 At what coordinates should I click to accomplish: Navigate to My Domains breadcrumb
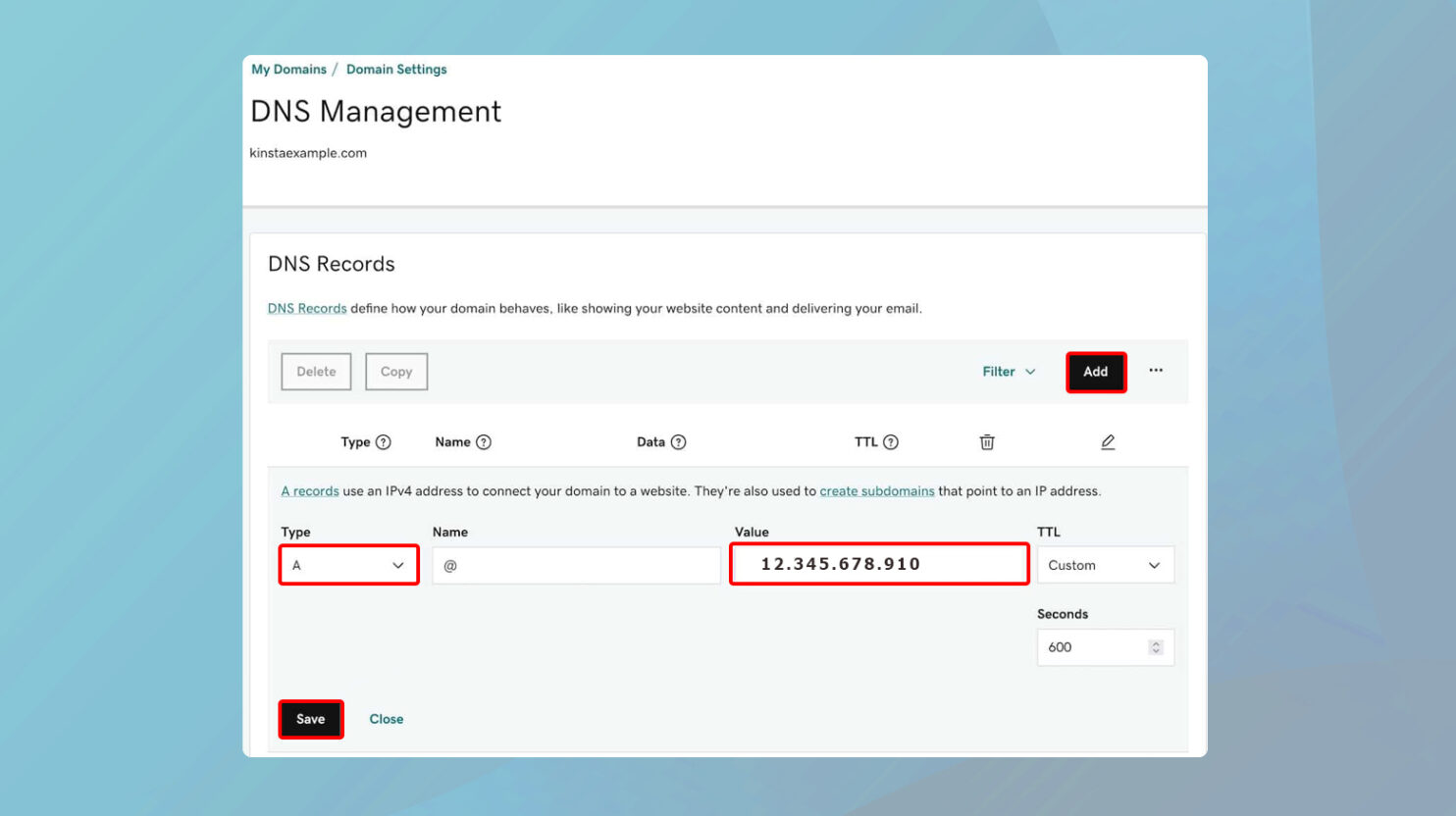pos(288,69)
